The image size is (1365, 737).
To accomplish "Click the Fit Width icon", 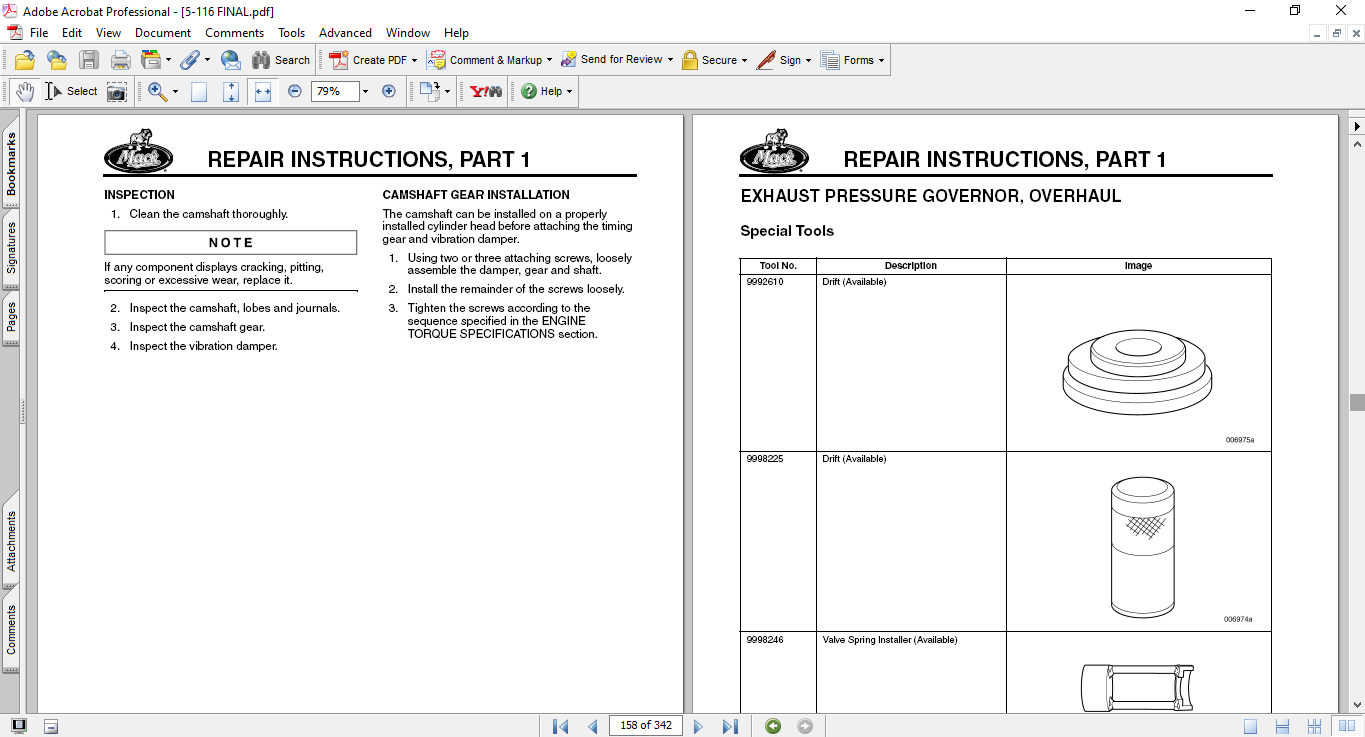I will (263, 92).
